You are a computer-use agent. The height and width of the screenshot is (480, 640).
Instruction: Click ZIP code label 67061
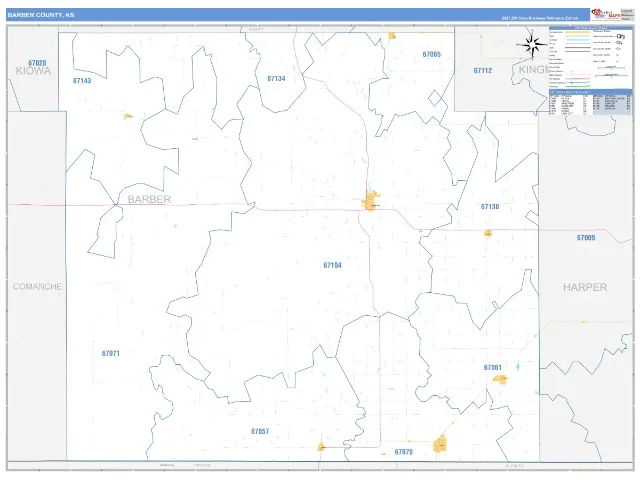click(493, 367)
